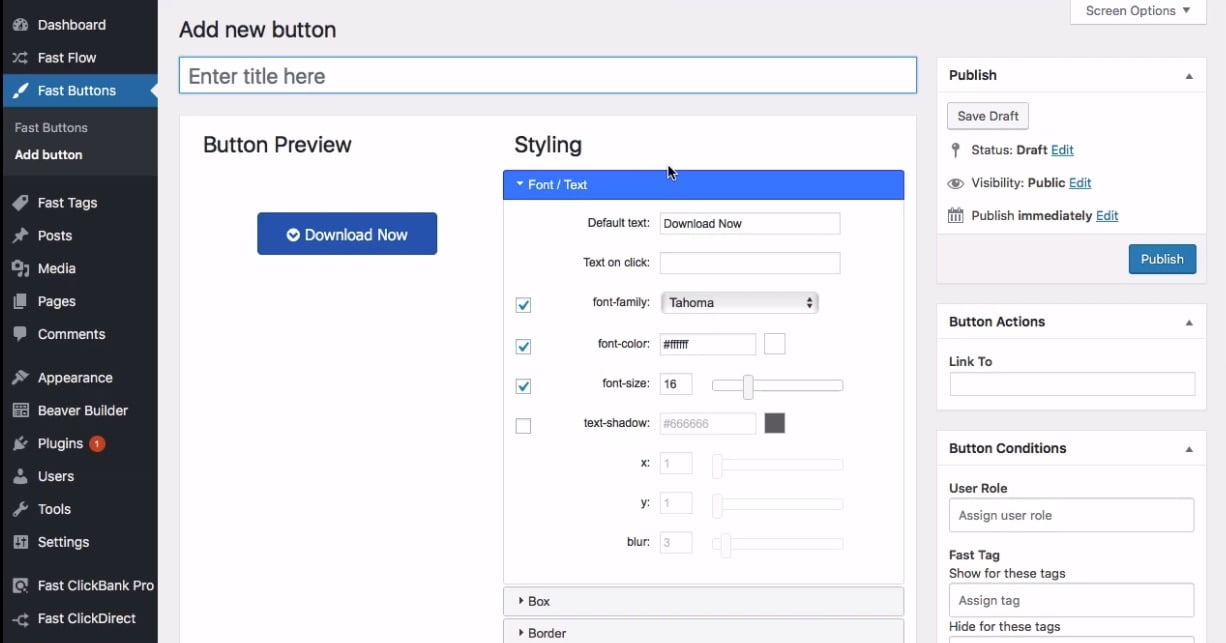
Task: Click the Publish button
Action: tap(1162, 259)
